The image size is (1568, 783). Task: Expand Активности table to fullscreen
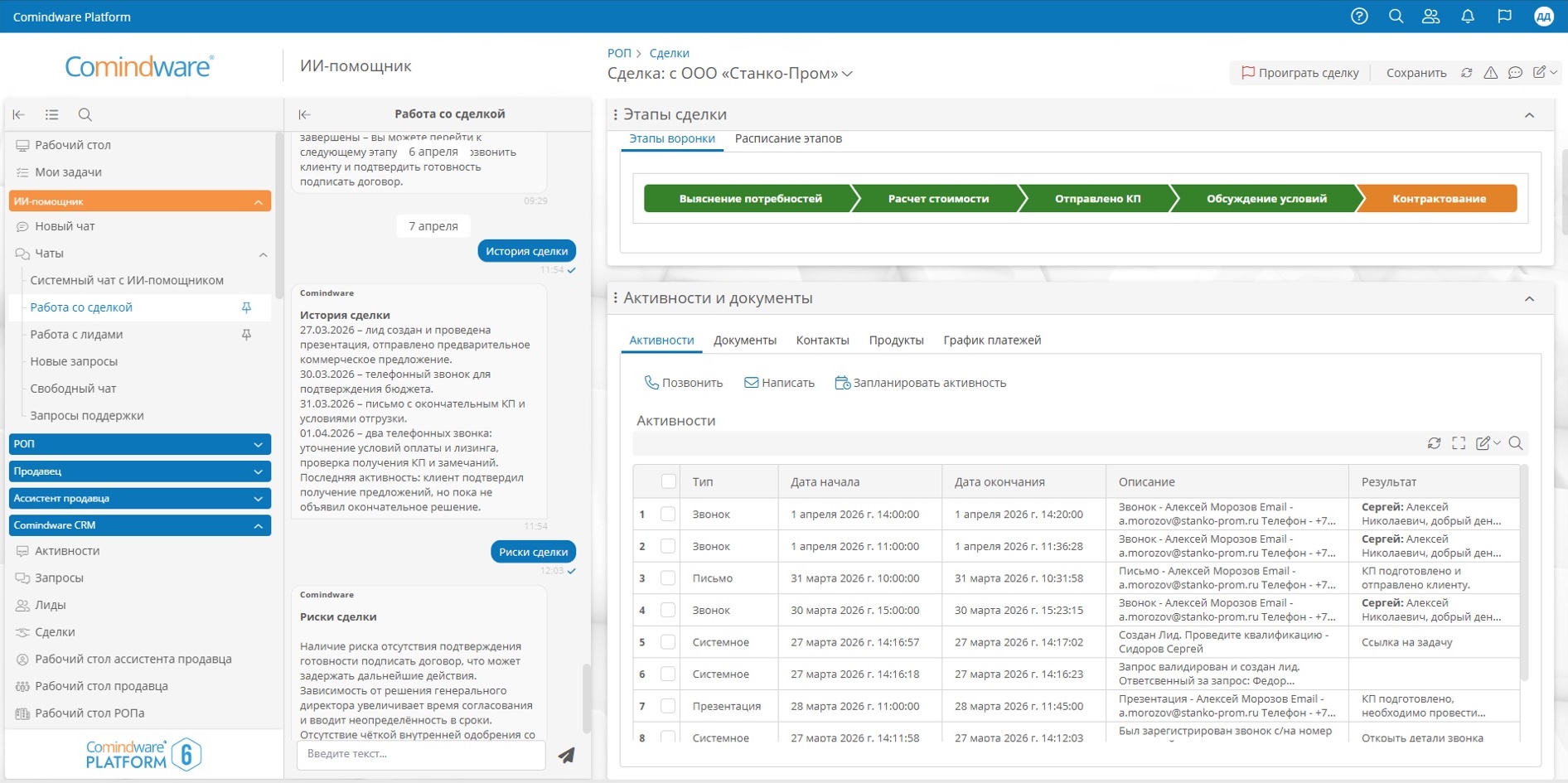pyautogui.click(x=1459, y=443)
